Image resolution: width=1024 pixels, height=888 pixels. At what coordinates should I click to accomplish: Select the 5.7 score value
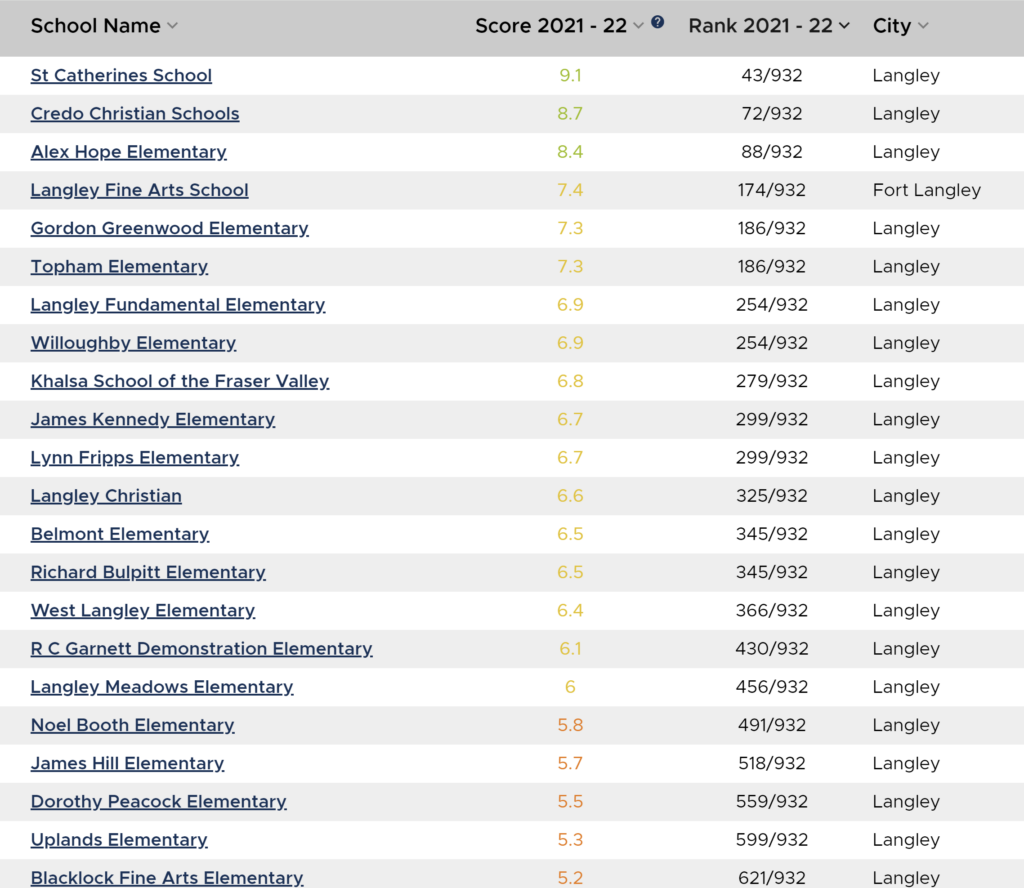(x=570, y=763)
